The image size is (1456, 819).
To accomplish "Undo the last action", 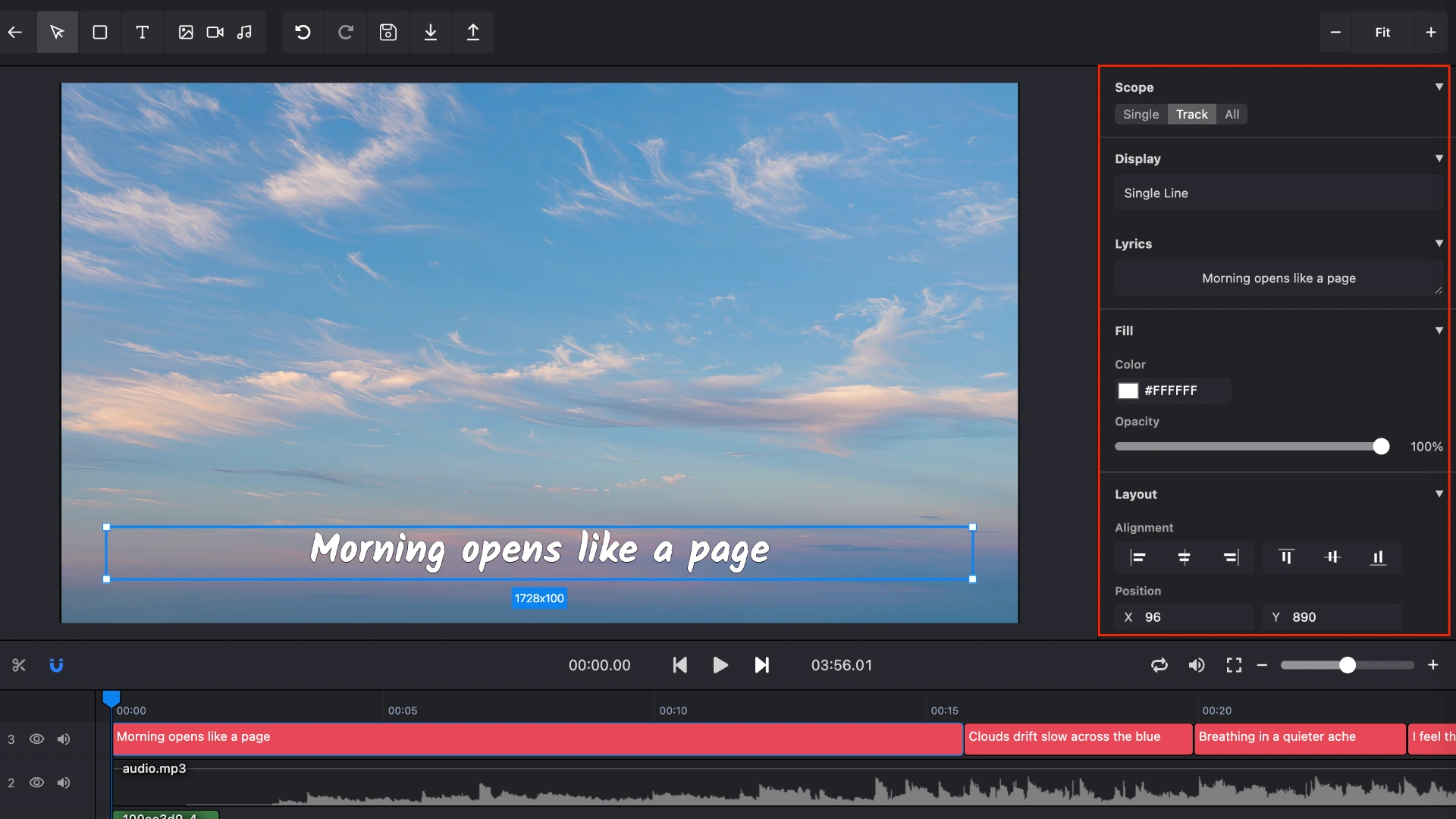I will (x=303, y=32).
